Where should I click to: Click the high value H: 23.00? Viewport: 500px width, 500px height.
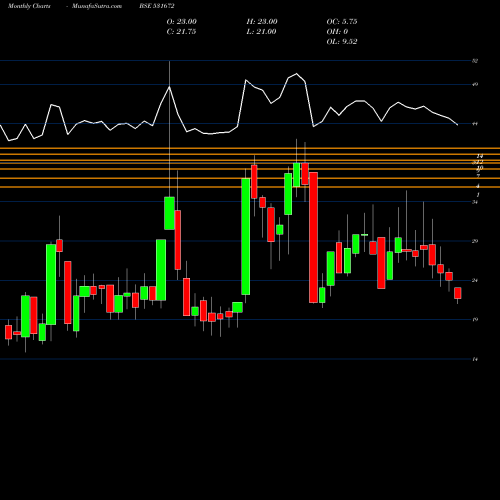pyautogui.click(x=262, y=22)
